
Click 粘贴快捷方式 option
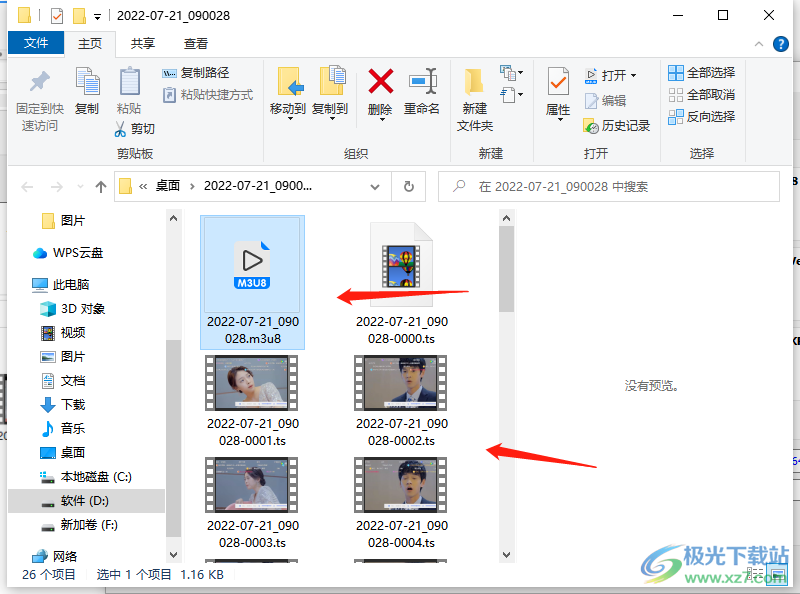click(208, 95)
